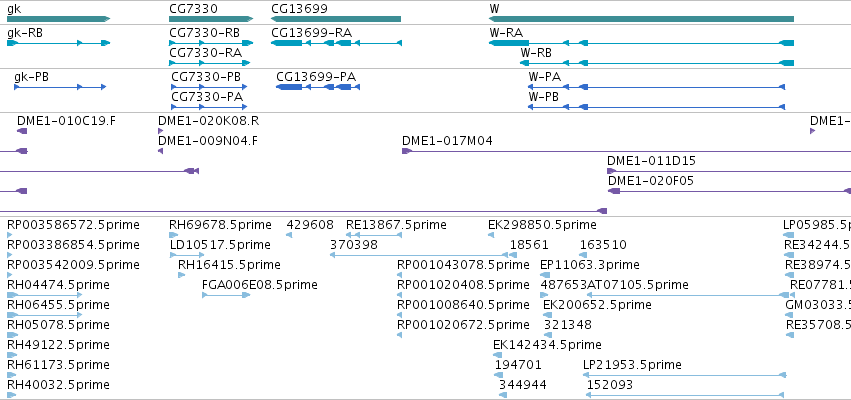Viewport: 851px width, 400px height.
Task: Select the 370398 alignment glyph line
Action: click(419, 255)
